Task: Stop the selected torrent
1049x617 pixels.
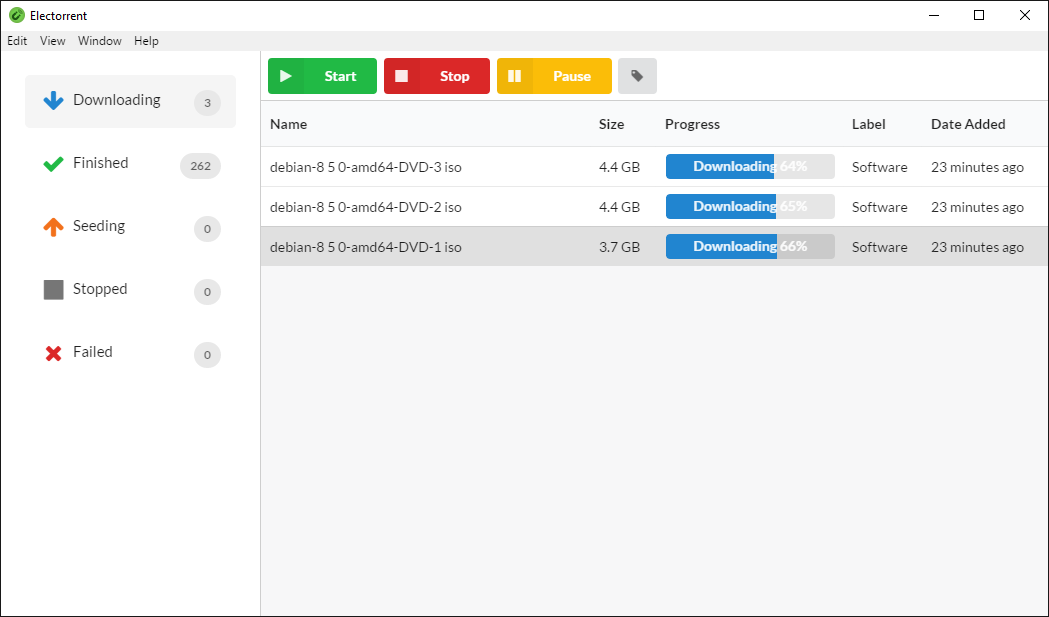Action: point(437,76)
